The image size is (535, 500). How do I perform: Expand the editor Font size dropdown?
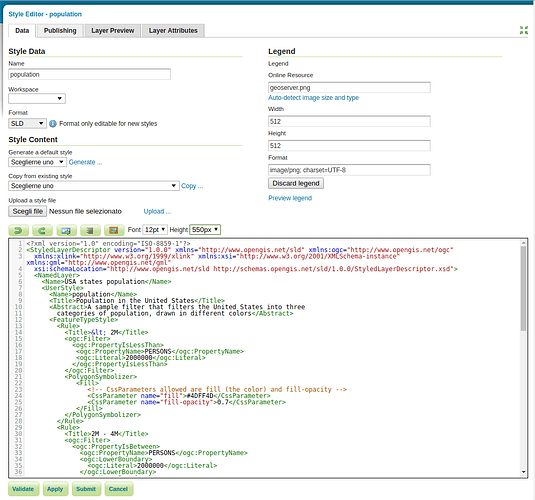click(x=155, y=230)
